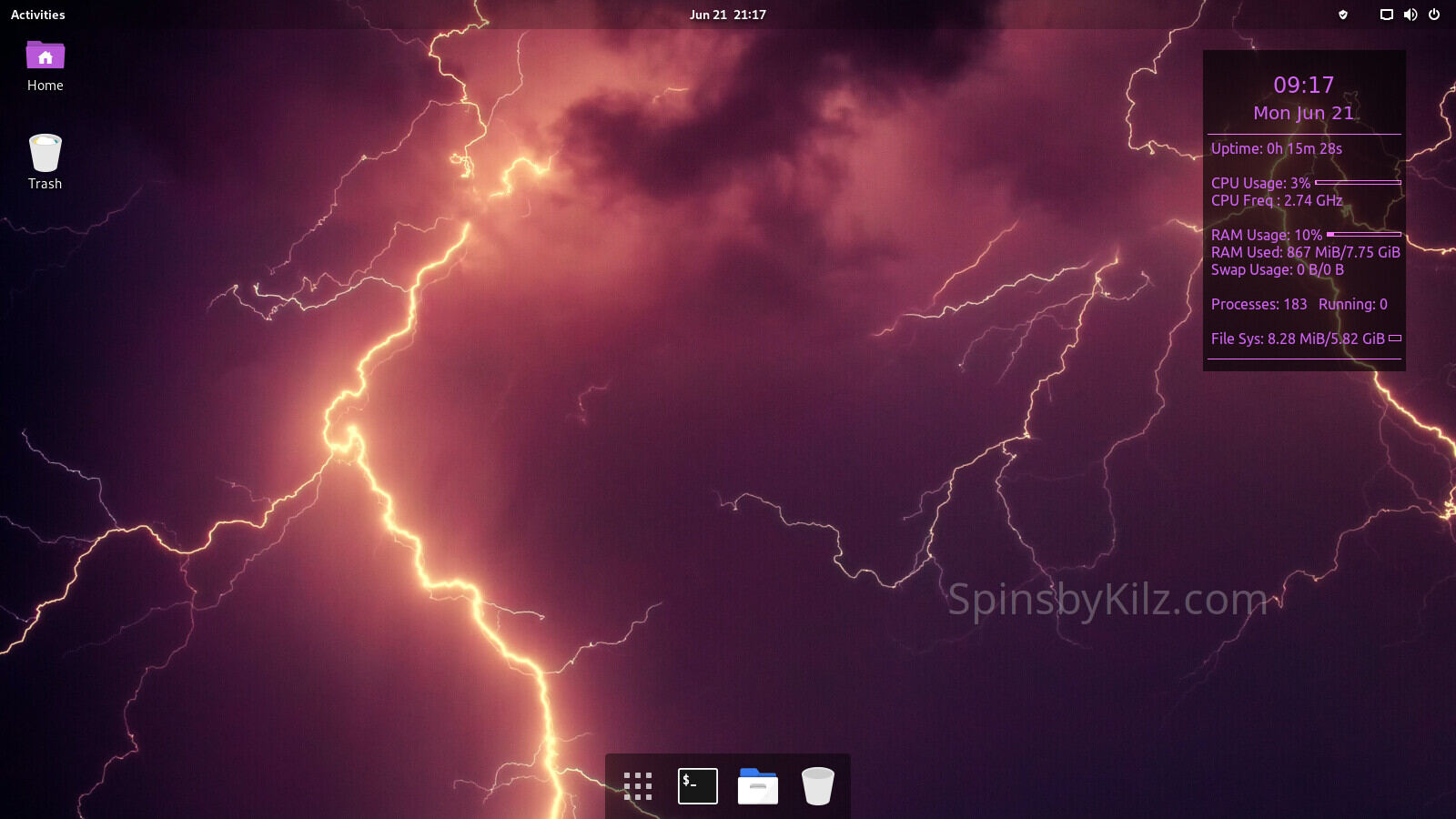Click the 09:17 clock in system widget
Screen dimensions: 1456x819
click(x=1303, y=85)
